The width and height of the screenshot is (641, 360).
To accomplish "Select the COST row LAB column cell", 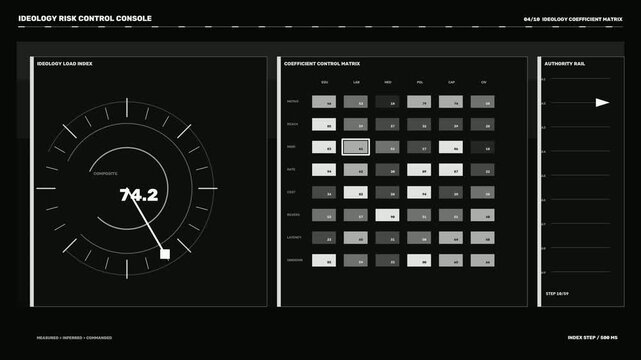I will click(x=356, y=192).
